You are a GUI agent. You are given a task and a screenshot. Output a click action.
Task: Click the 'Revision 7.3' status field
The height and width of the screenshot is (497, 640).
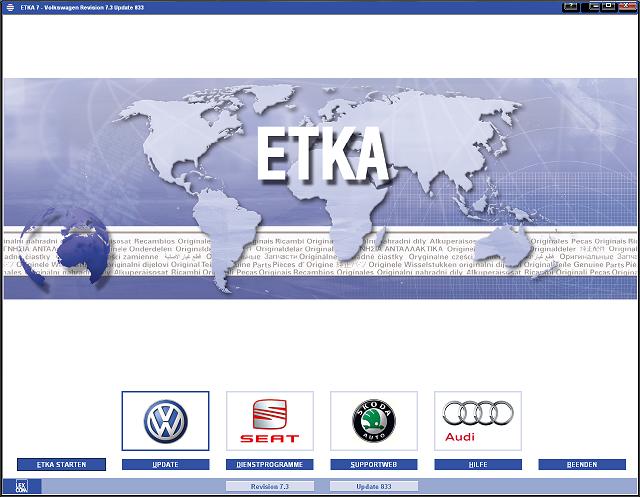(x=270, y=486)
